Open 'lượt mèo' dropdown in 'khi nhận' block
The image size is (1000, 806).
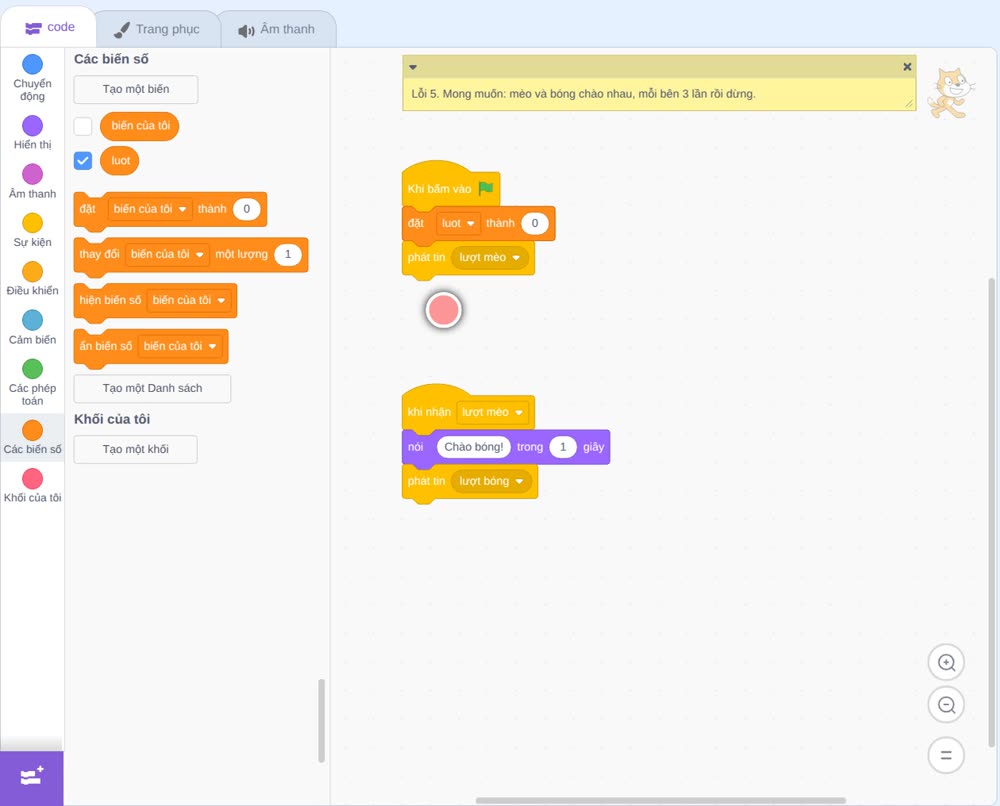pyautogui.click(x=492, y=412)
